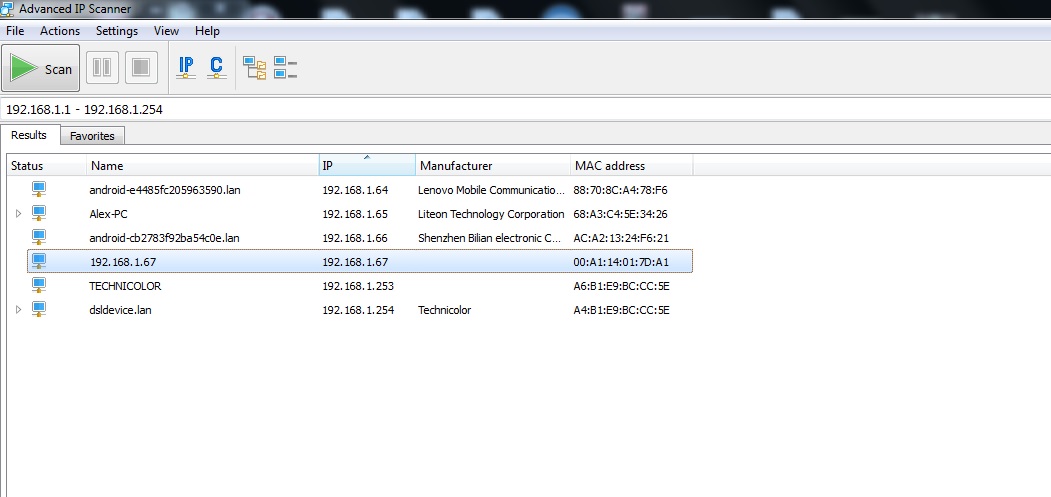The image size is (1051, 497).
Task: Open the File menu
Action: 15,31
